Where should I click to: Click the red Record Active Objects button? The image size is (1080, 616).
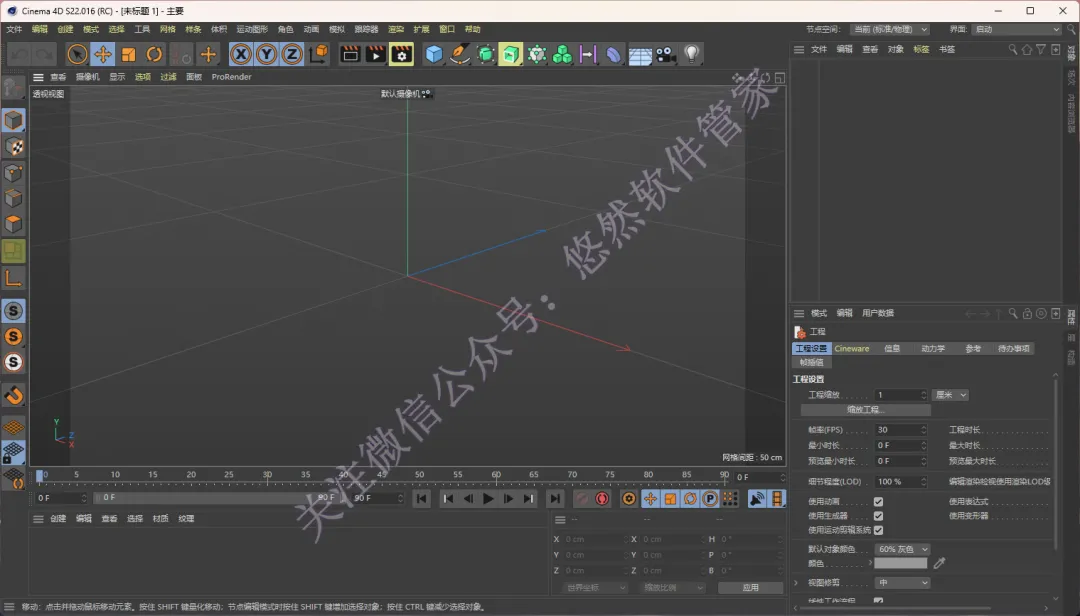tap(582, 499)
